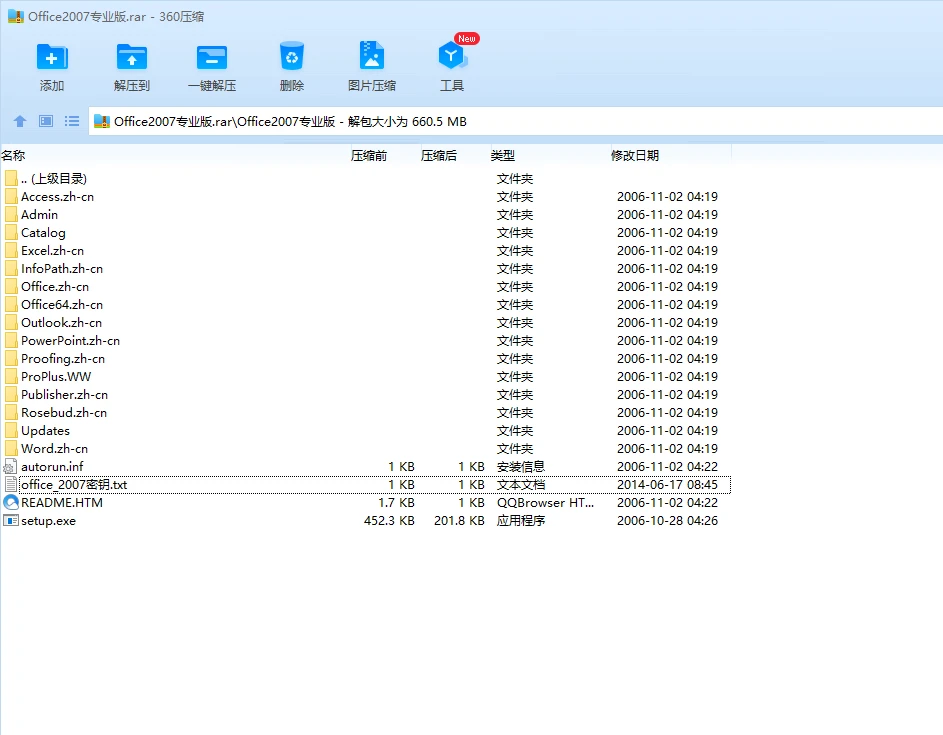This screenshot has width=943, height=735.
Task: Click the Admin folder icon
Action: (11, 215)
